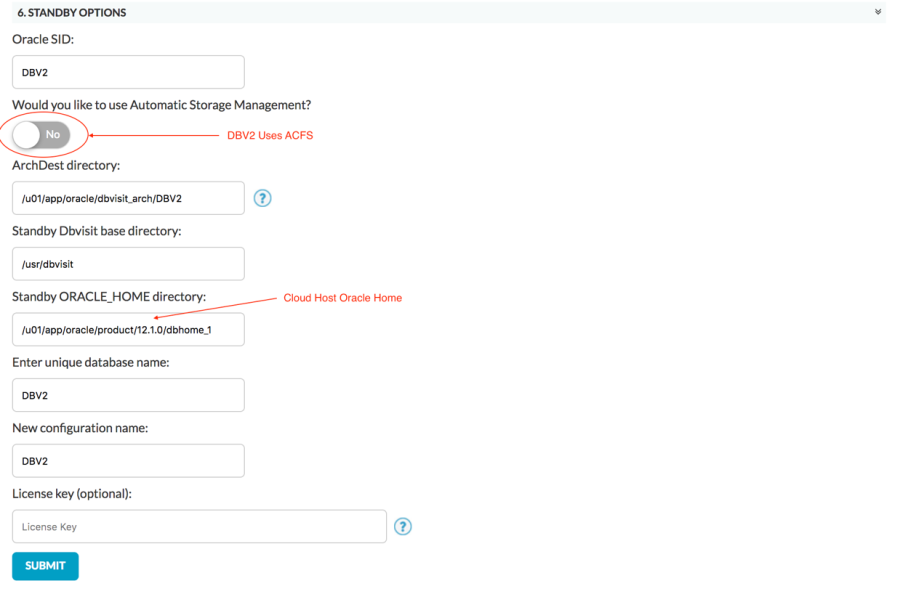
Task: Open the License key help icon
Action: (403, 527)
